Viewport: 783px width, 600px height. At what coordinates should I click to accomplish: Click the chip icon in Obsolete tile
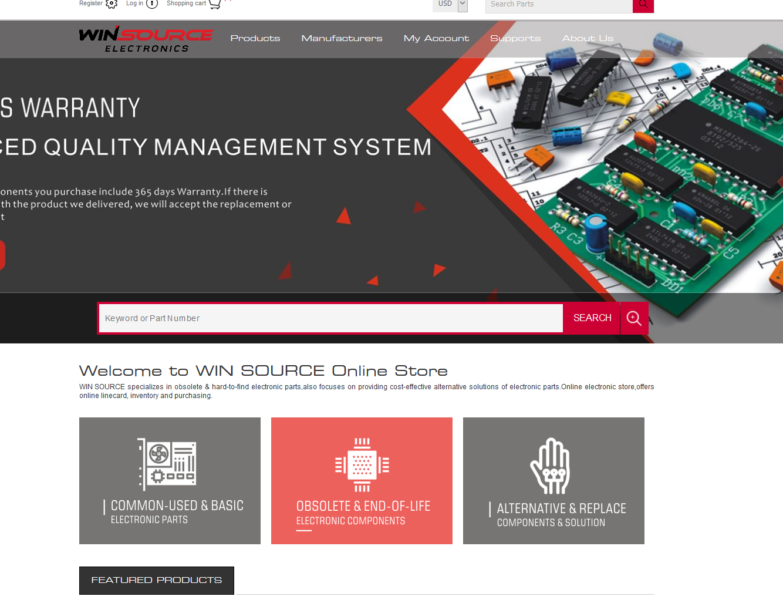[361, 465]
